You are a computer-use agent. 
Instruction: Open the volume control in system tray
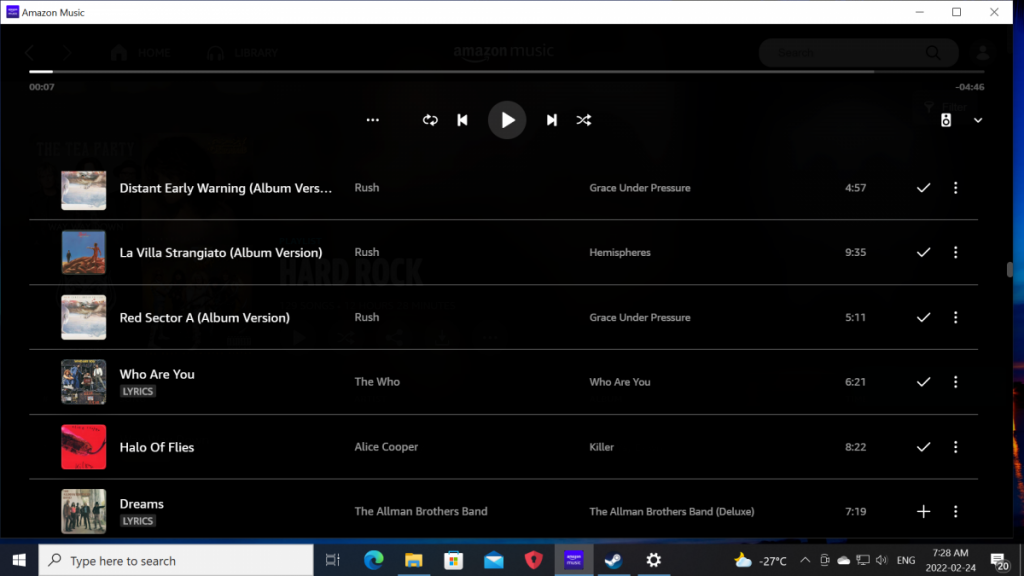pos(882,560)
